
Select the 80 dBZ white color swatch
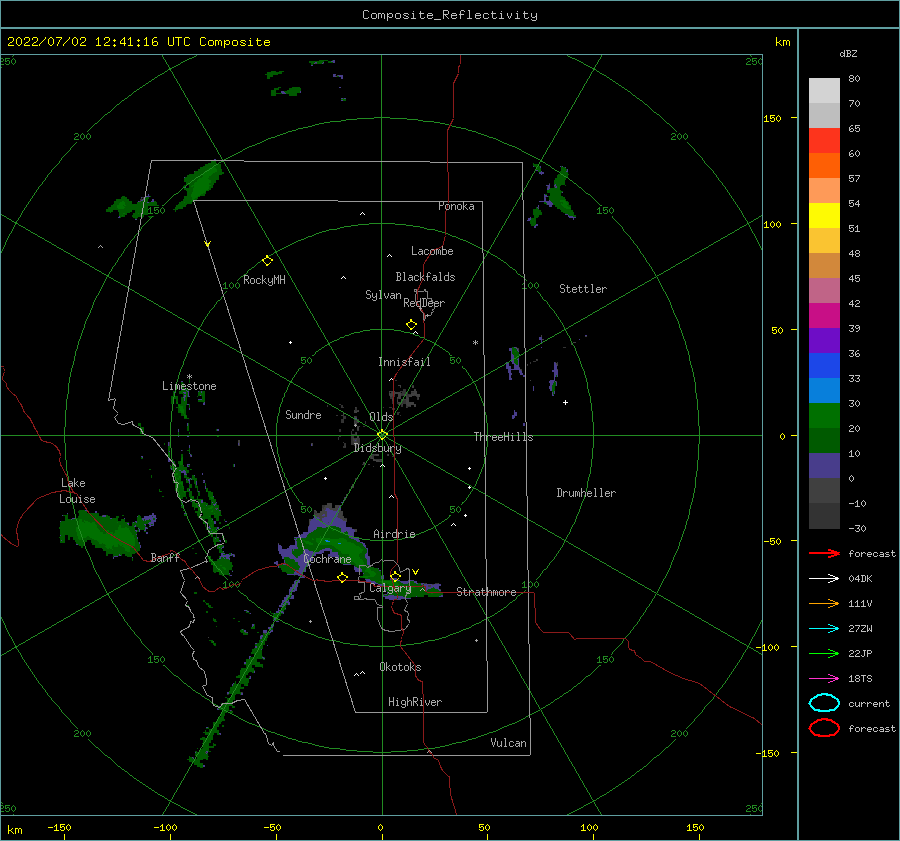pos(824,90)
